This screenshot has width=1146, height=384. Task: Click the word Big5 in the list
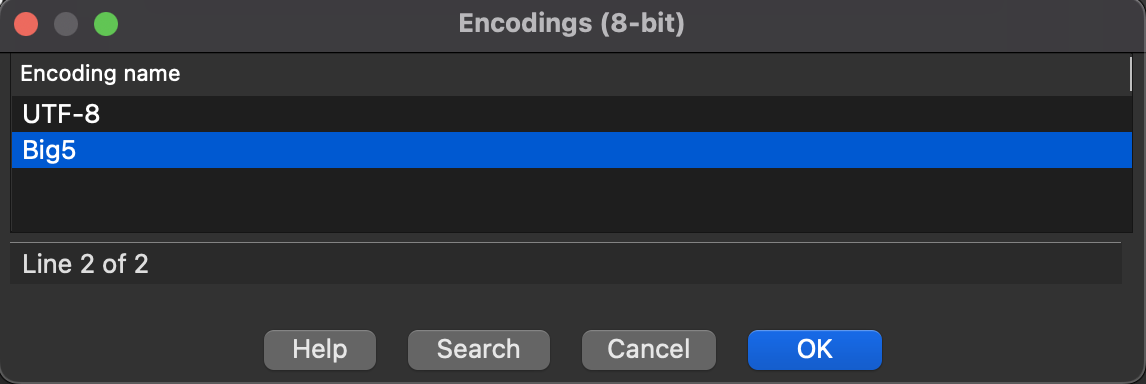(x=49, y=151)
